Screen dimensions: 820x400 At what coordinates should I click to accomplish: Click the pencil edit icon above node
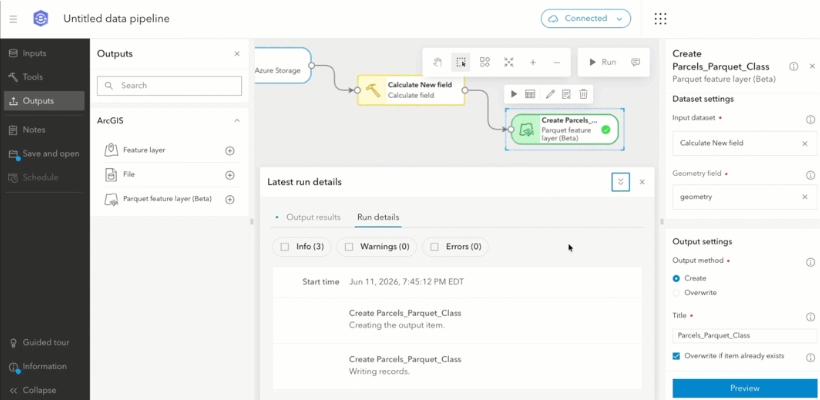(550, 94)
